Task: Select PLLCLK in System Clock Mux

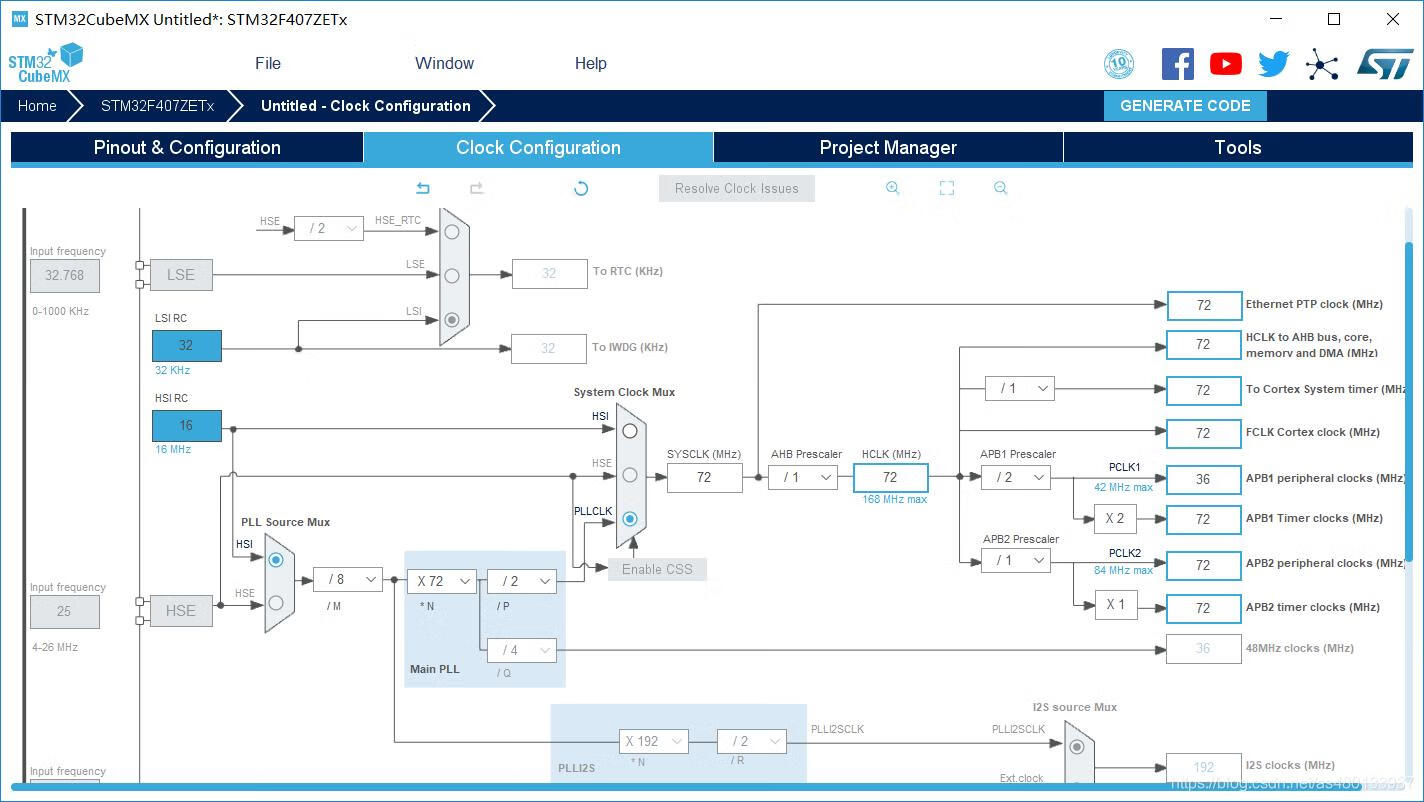Action: pyautogui.click(x=630, y=519)
